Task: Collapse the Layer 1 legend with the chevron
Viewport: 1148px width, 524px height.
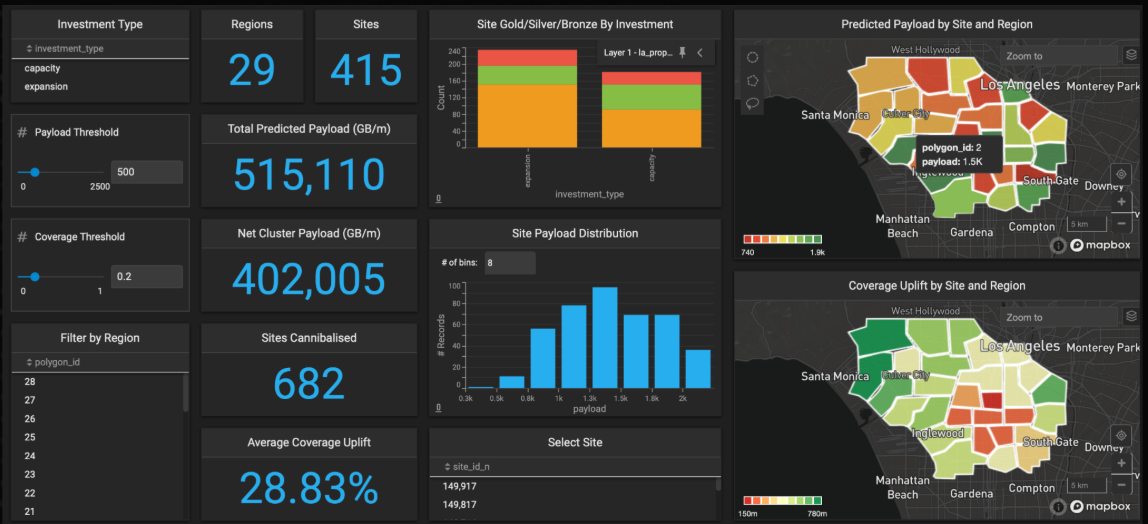Action: tap(700, 53)
